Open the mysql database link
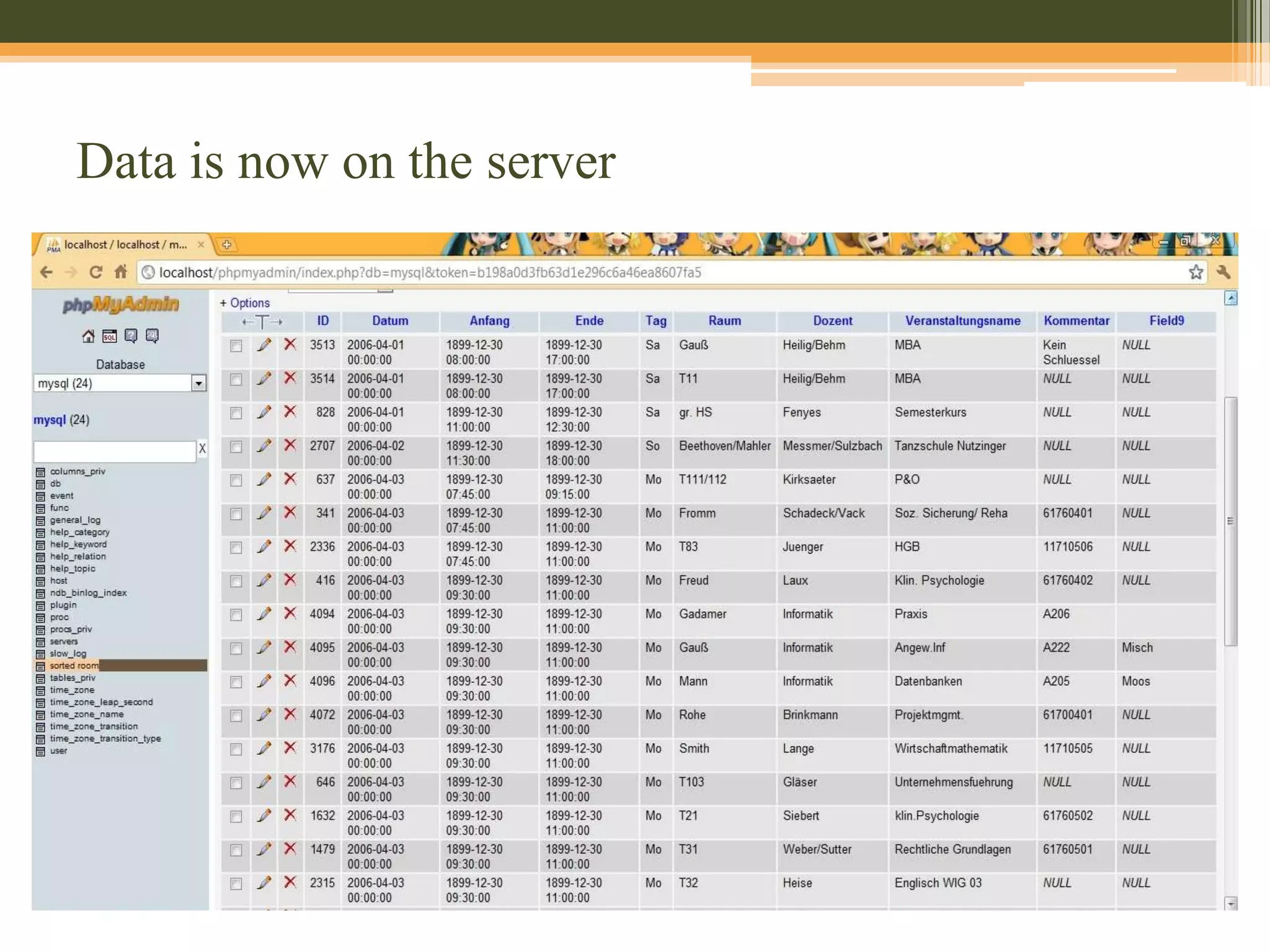This screenshot has height=952, width=1270. click(50, 420)
